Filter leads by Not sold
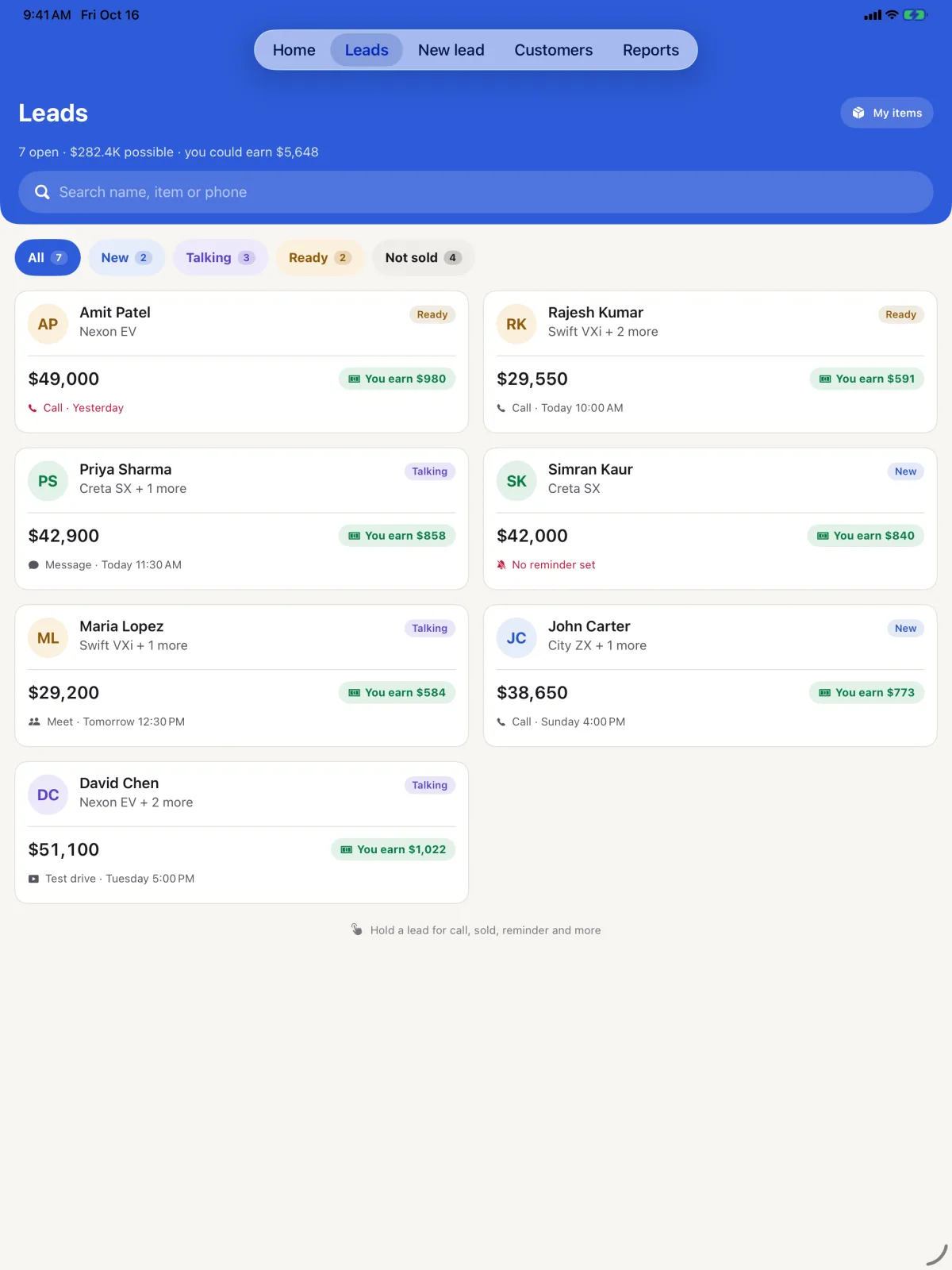Viewport: 952px width, 1270px height. (x=423, y=257)
